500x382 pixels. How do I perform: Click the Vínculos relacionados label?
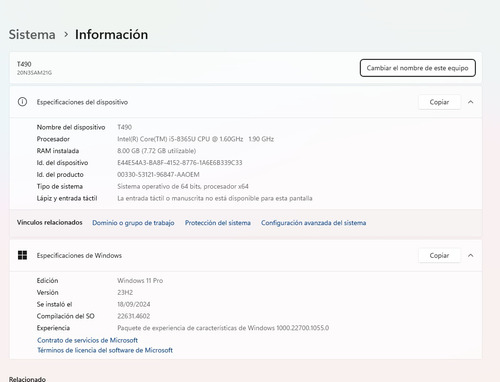click(x=50, y=222)
